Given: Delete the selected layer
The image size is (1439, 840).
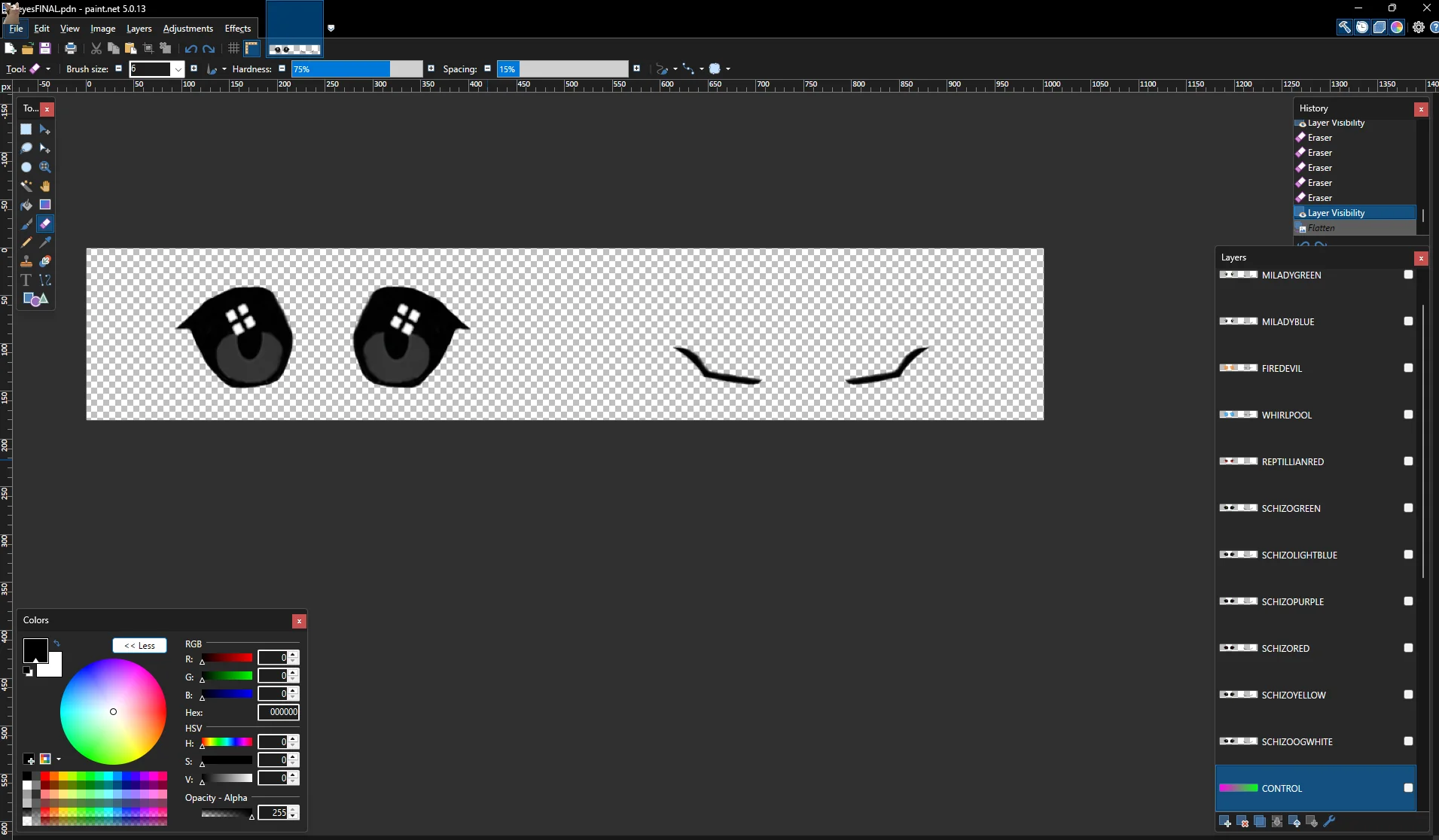Looking at the screenshot, I should [1242, 822].
